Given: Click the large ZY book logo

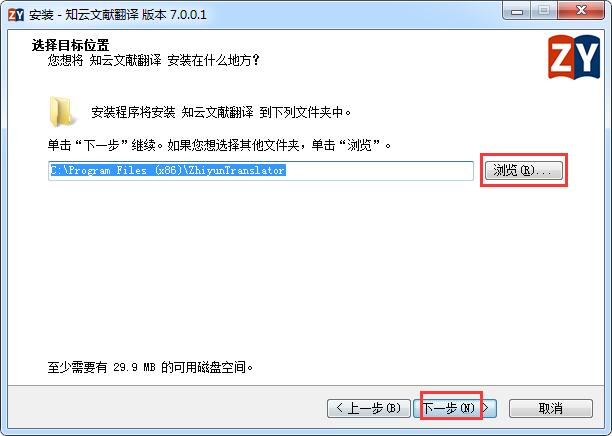Looking at the screenshot, I should pyautogui.click(x=574, y=57).
